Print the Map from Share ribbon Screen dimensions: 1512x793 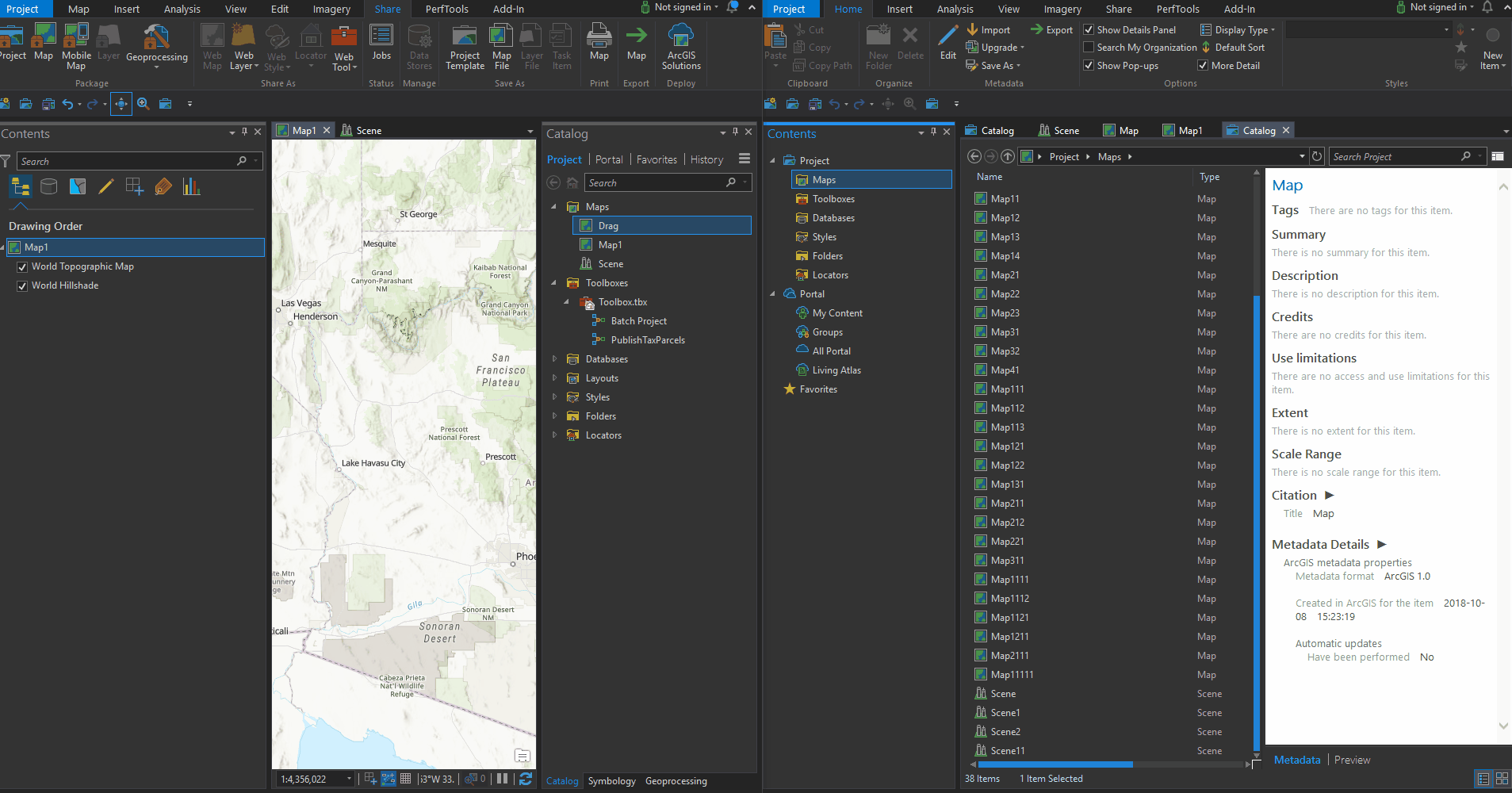click(x=599, y=42)
